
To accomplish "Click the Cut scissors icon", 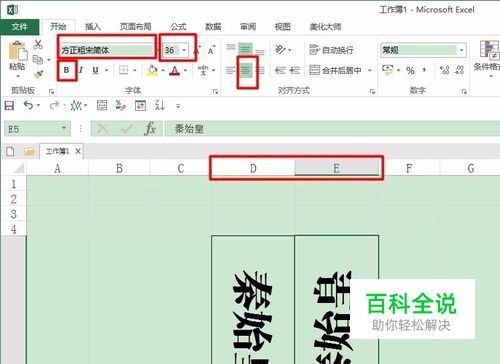I will 38,44.
